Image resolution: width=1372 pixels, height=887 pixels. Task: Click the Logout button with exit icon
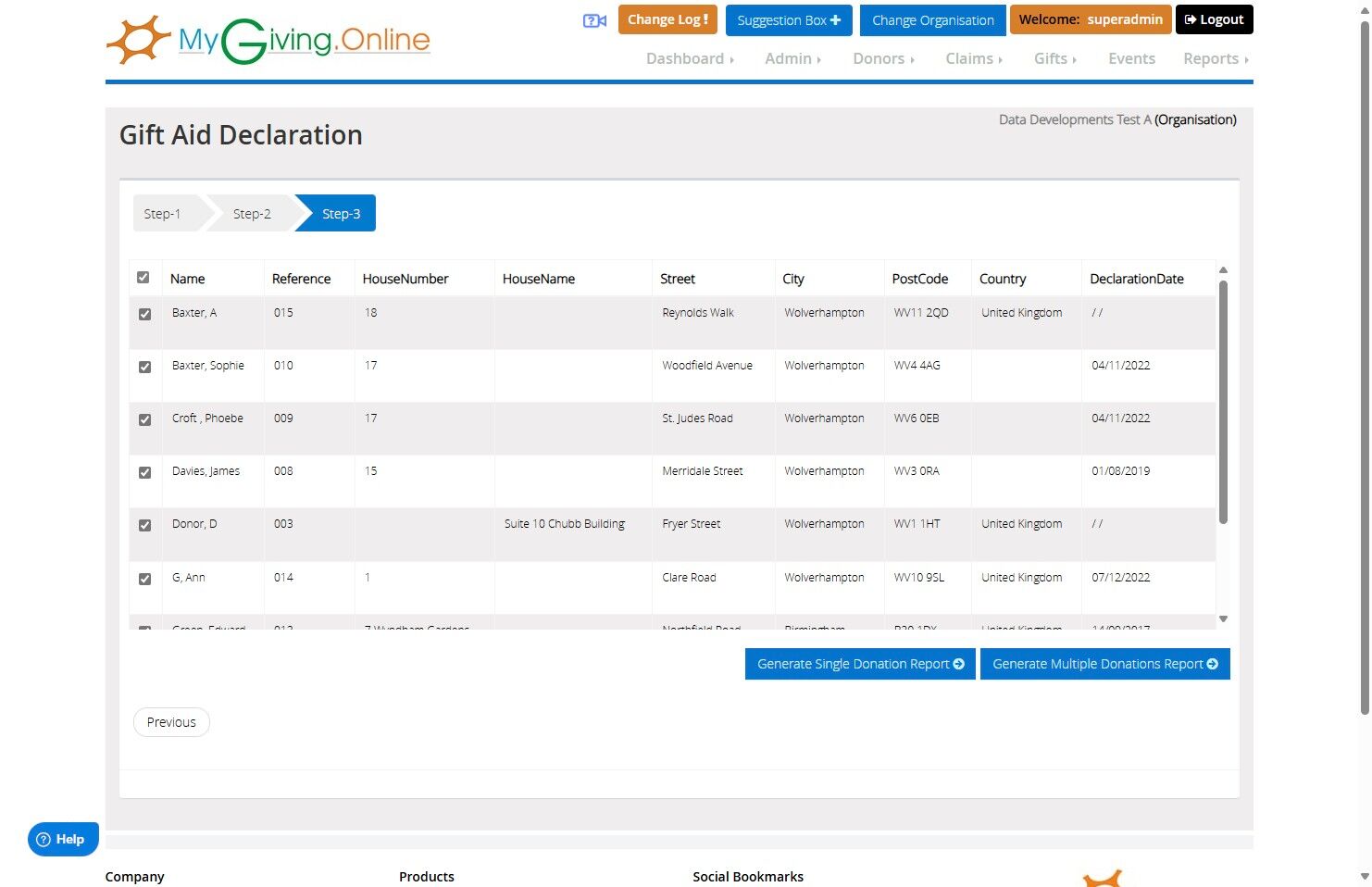[1214, 19]
